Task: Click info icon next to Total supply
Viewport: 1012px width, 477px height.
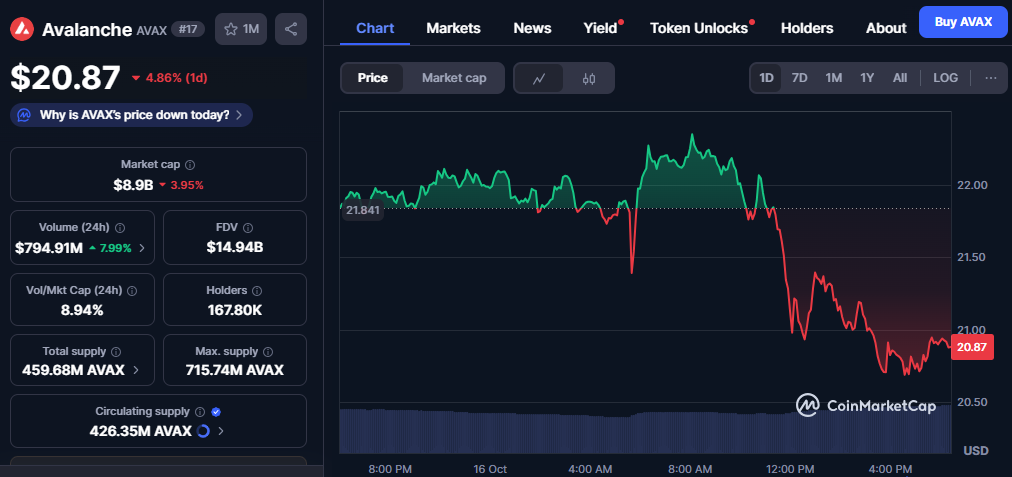Action: click(116, 352)
